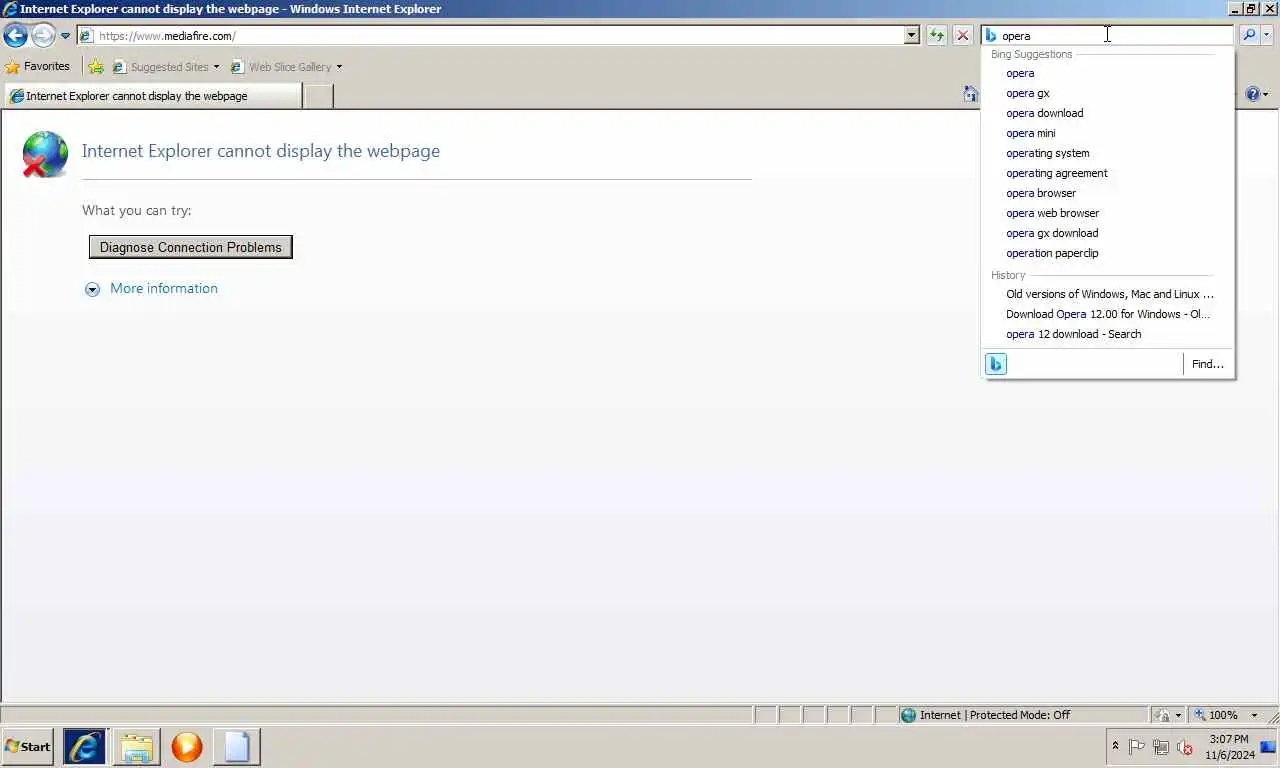1280x768 pixels.
Task: Open history item 'Old versions of Windows, Mac and Linux'
Action: point(1108,294)
